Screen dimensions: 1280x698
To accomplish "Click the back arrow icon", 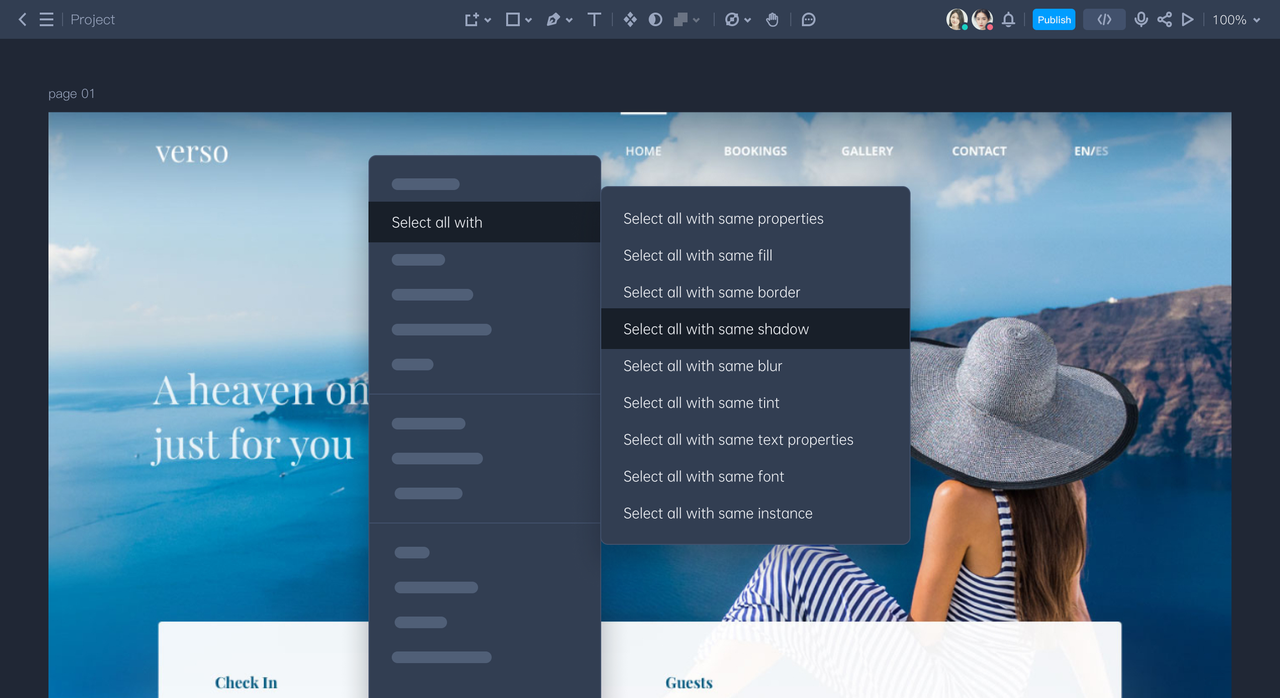I will pos(22,19).
